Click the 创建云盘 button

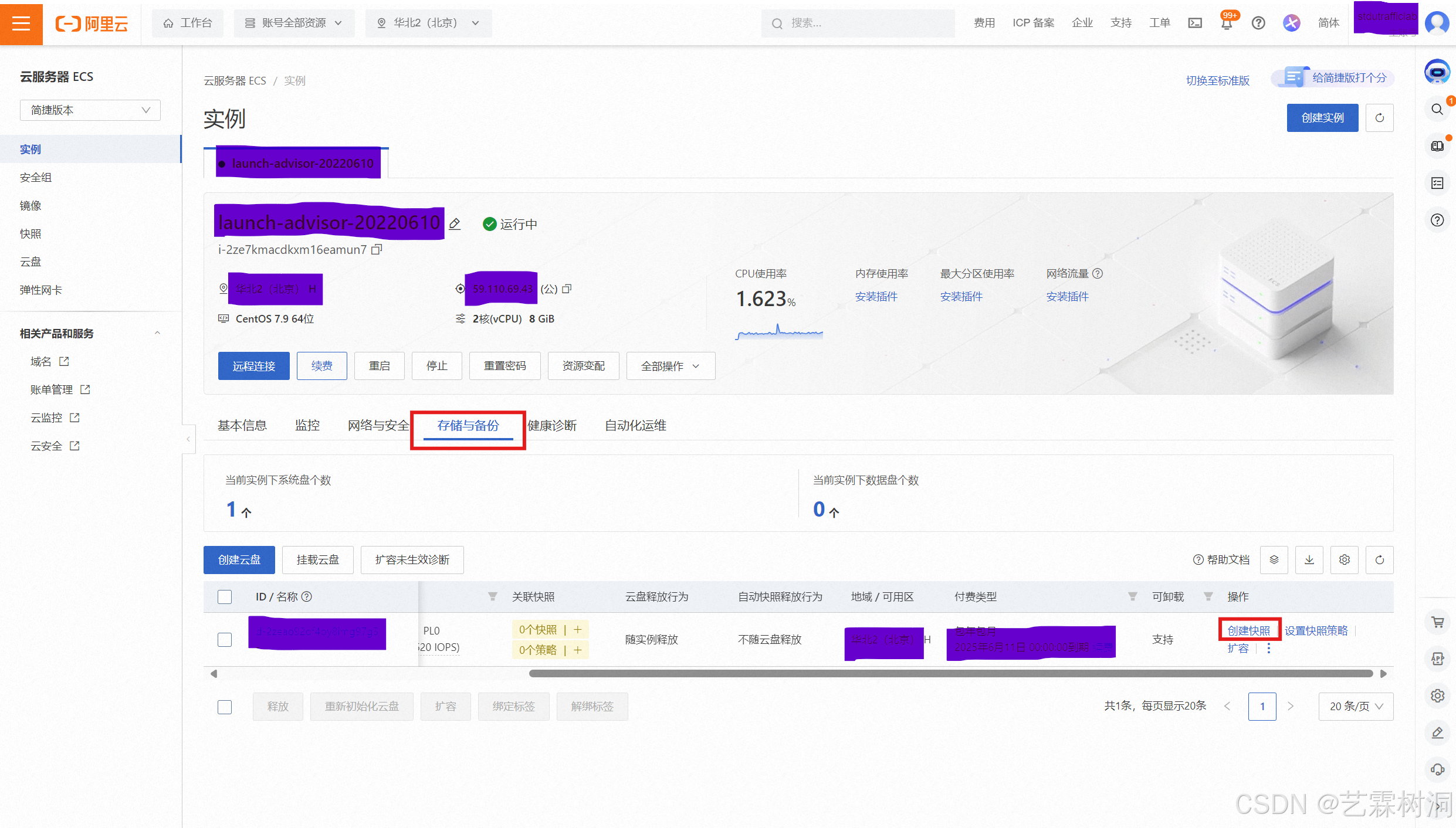(x=239, y=560)
